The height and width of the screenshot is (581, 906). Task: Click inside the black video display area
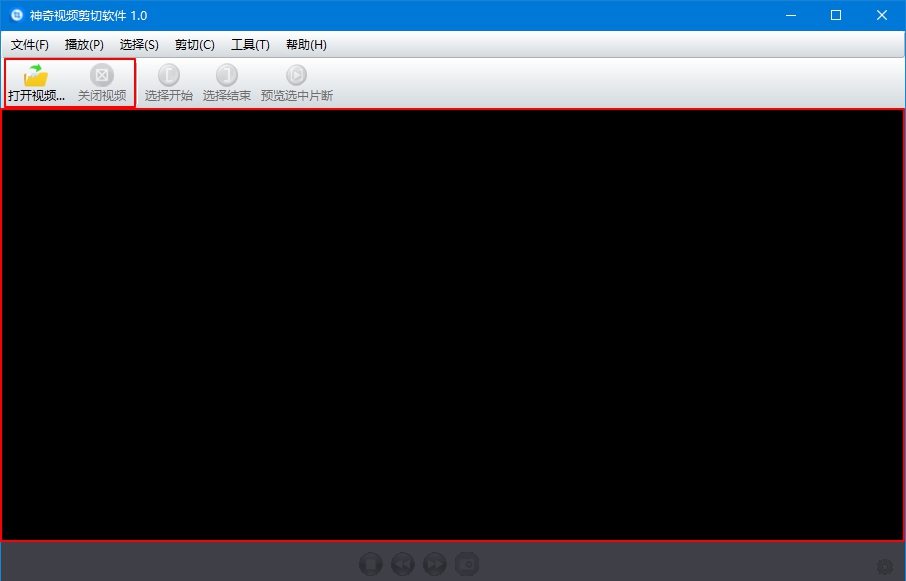click(453, 330)
